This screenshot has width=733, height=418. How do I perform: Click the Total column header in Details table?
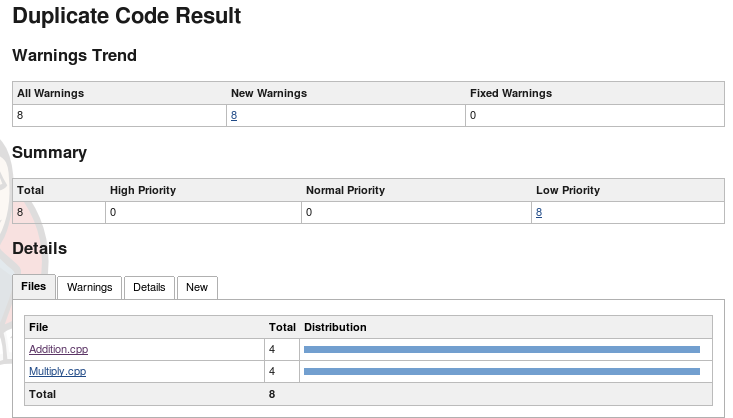pos(282,327)
